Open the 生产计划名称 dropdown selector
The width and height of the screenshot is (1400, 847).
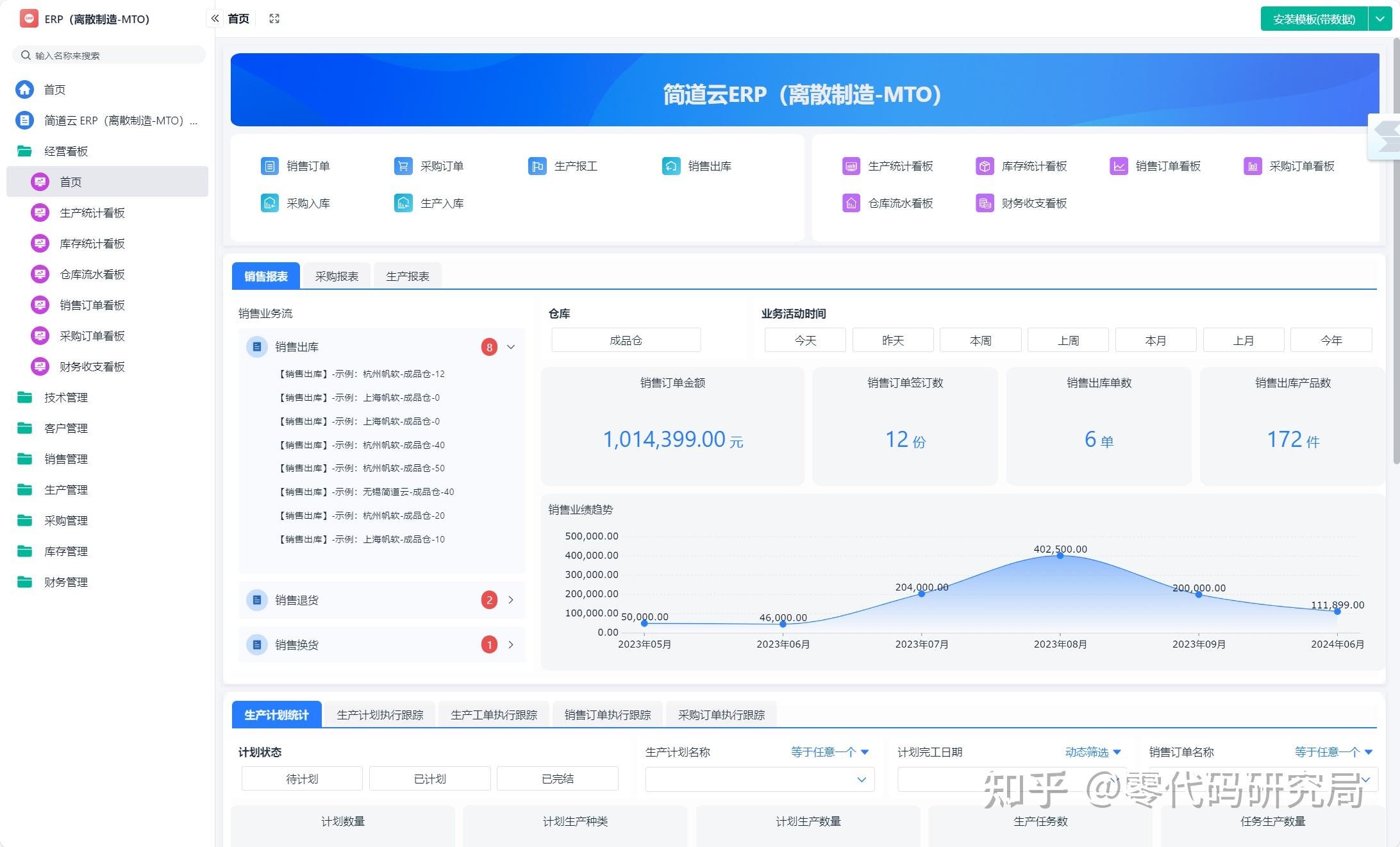[x=759, y=779]
